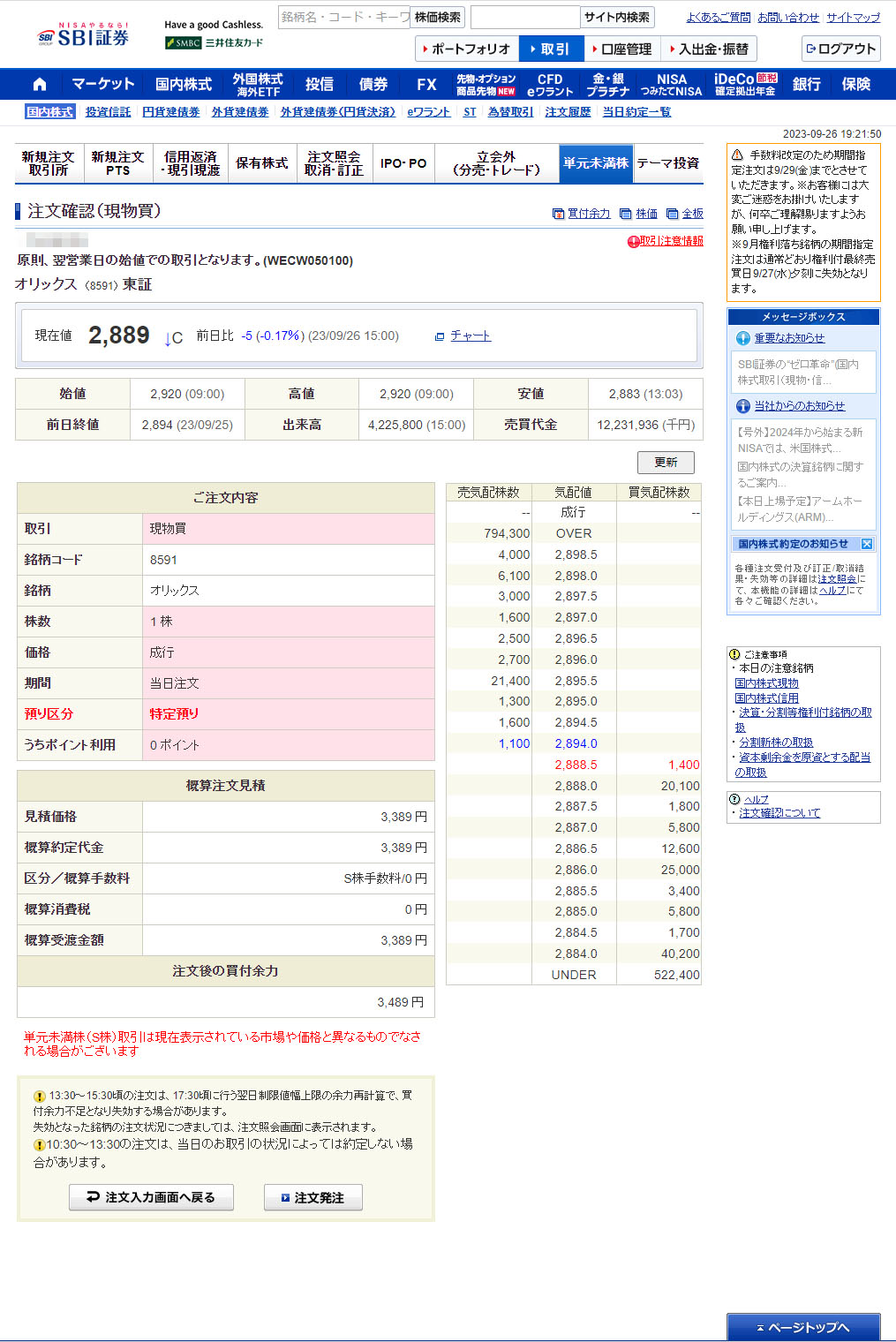Open 当社からのお知らせ info section
The height and width of the screenshot is (1342, 896).
click(x=799, y=406)
